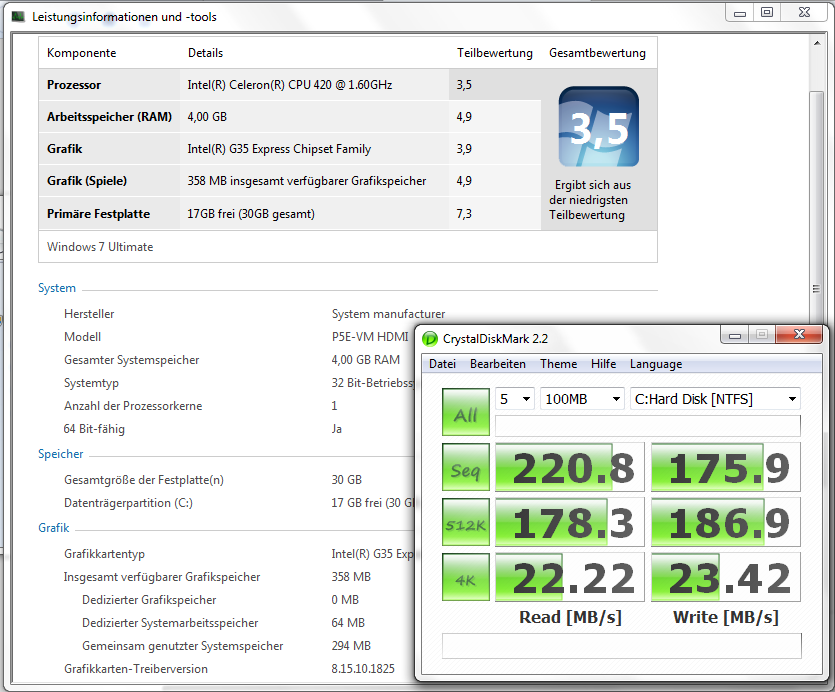Click the CrystalDiskMark green disk icon

pos(429,339)
